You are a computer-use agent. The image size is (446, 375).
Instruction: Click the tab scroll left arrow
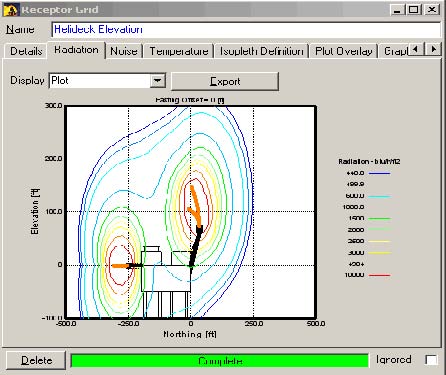415,49
